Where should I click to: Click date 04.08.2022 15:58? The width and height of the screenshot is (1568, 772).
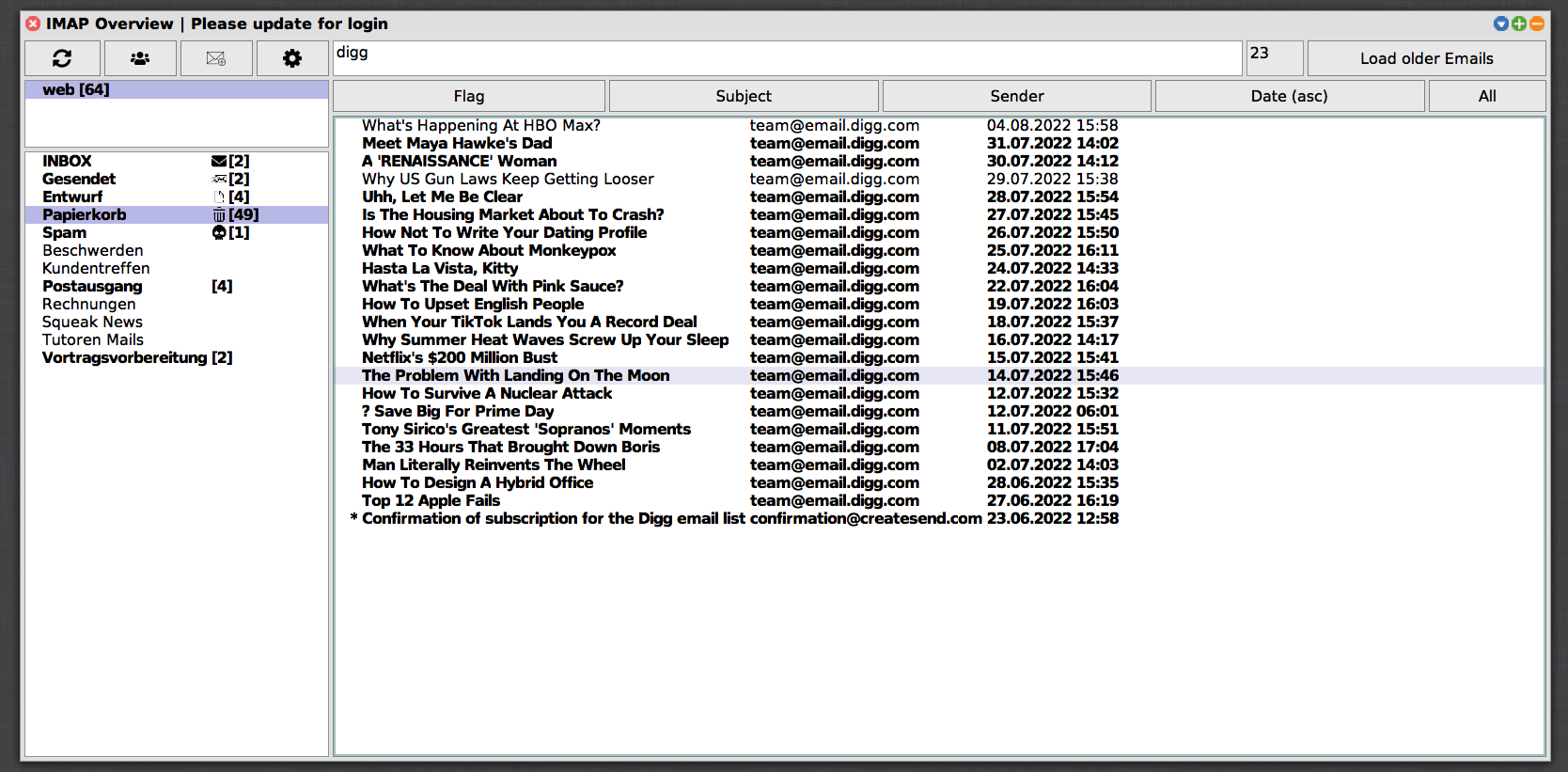pos(1053,126)
